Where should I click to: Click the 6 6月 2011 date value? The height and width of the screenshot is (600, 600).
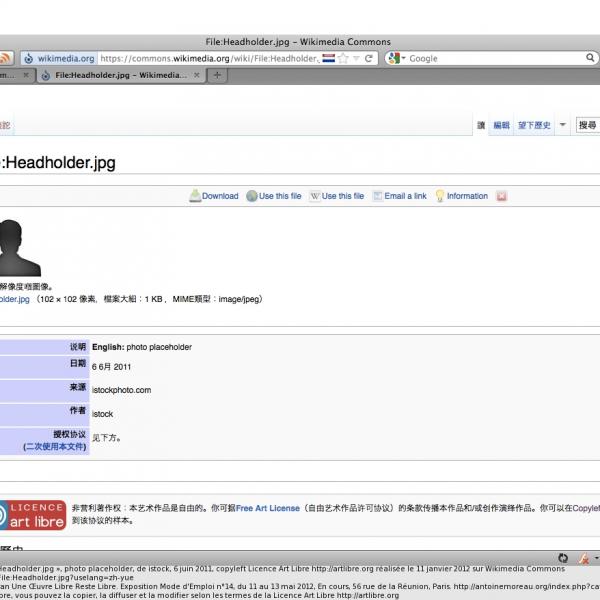pos(111,367)
